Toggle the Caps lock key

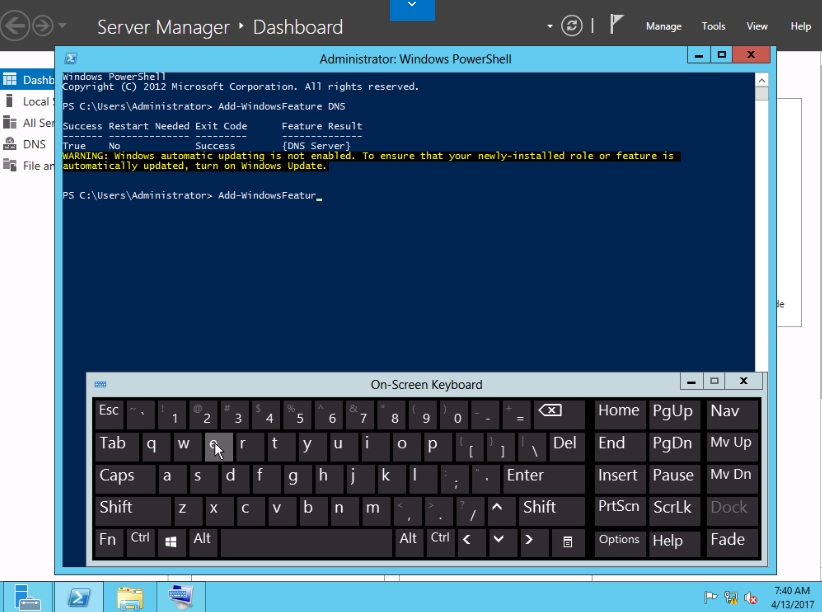coord(125,476)
